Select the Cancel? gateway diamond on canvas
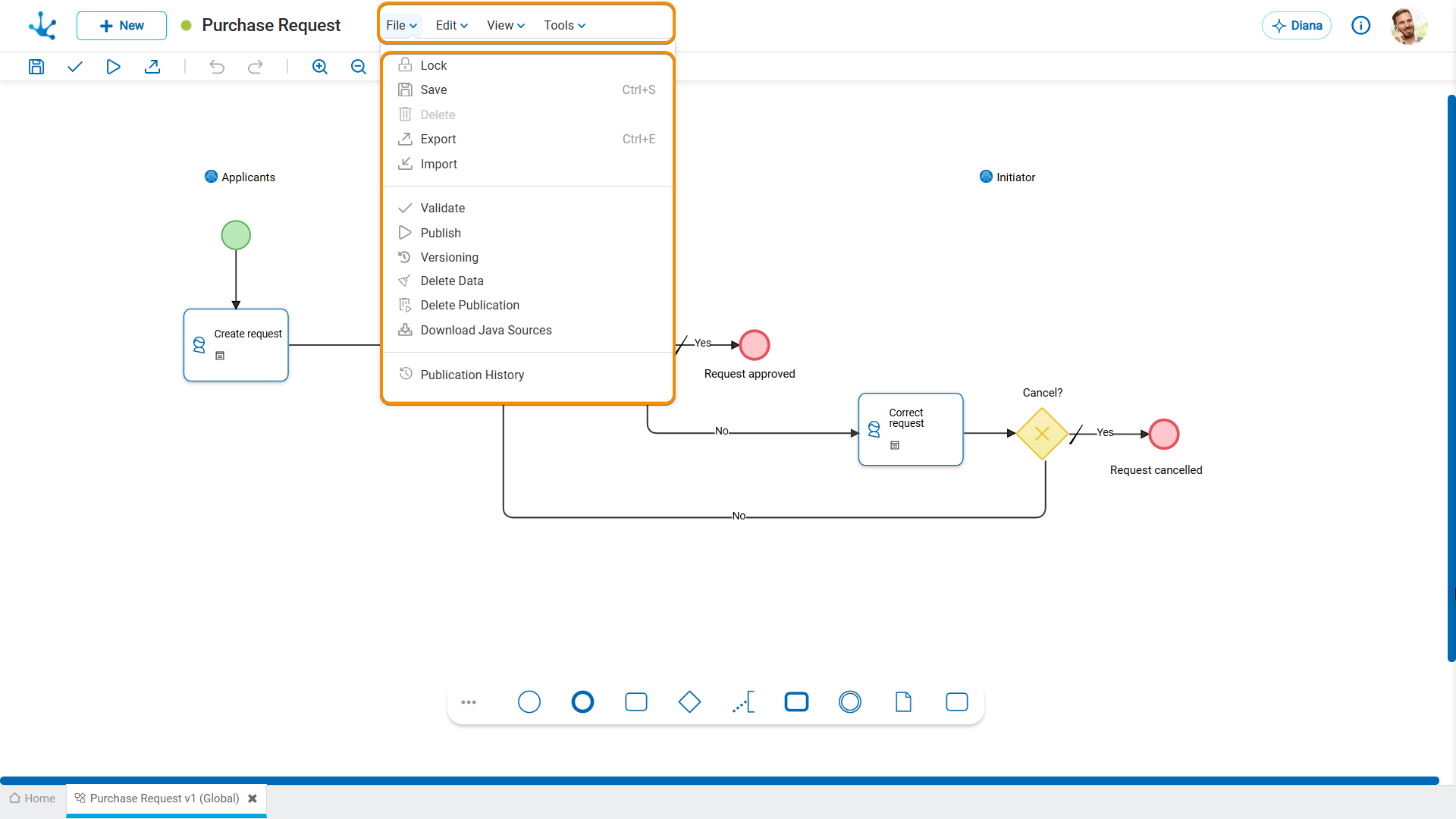 pos(1042,434)
